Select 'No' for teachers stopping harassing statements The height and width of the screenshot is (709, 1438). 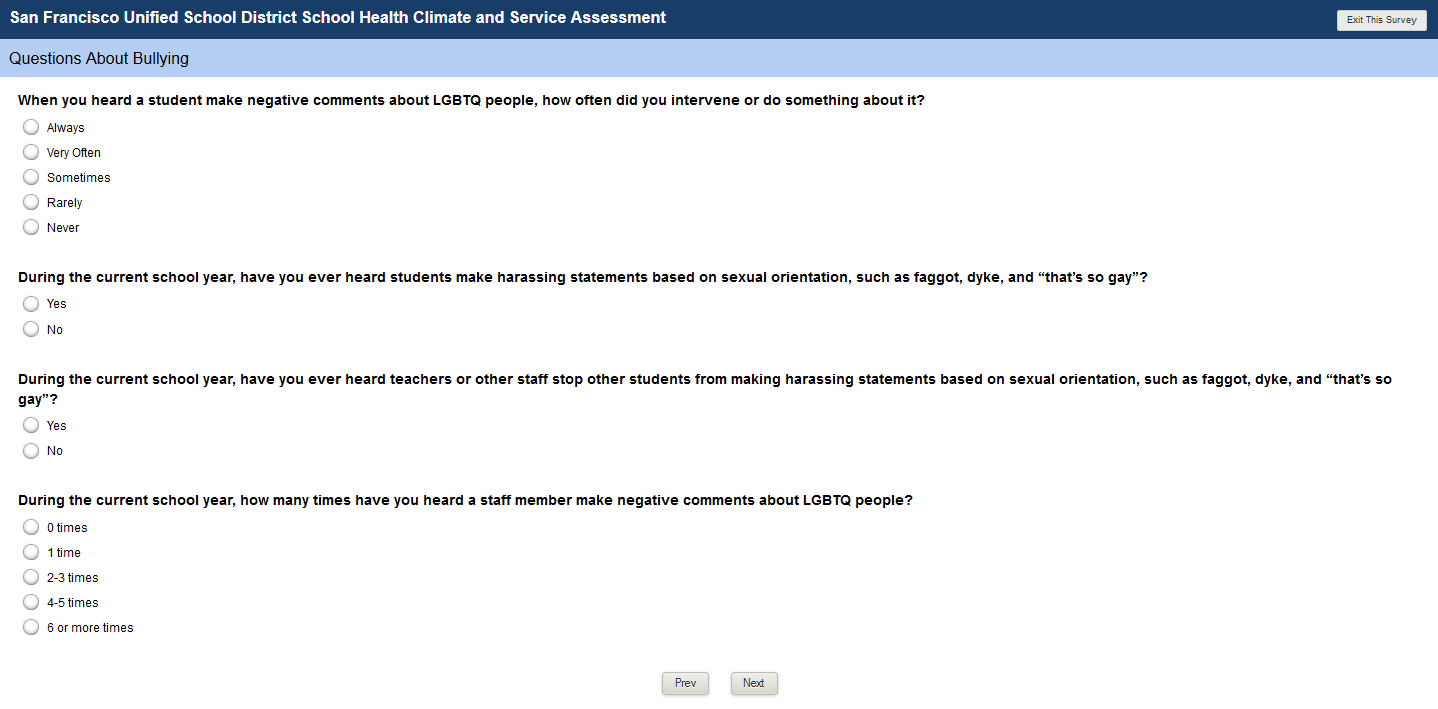point(31,451)
